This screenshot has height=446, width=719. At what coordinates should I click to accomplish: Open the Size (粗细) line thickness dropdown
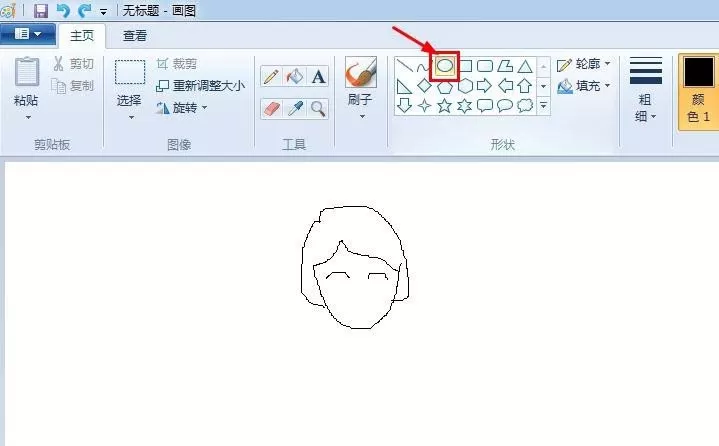(646, 89)
